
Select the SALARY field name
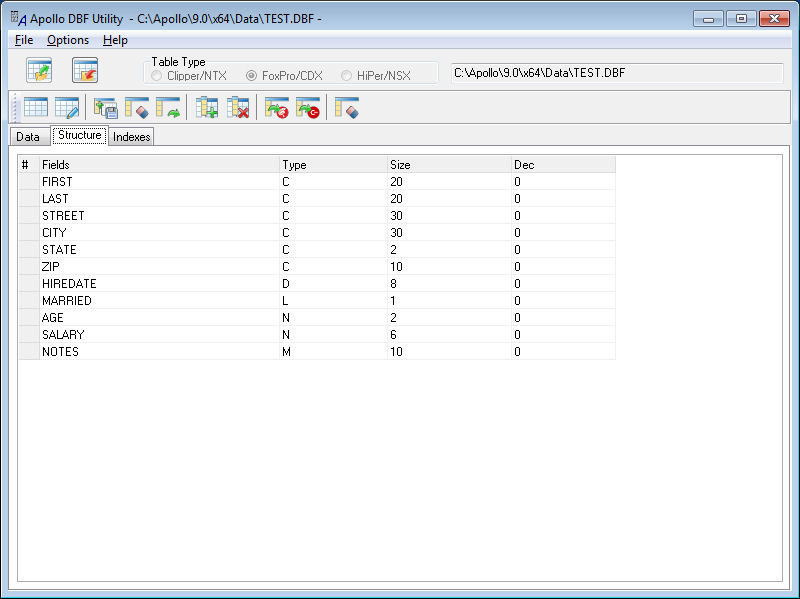[63, 335]
